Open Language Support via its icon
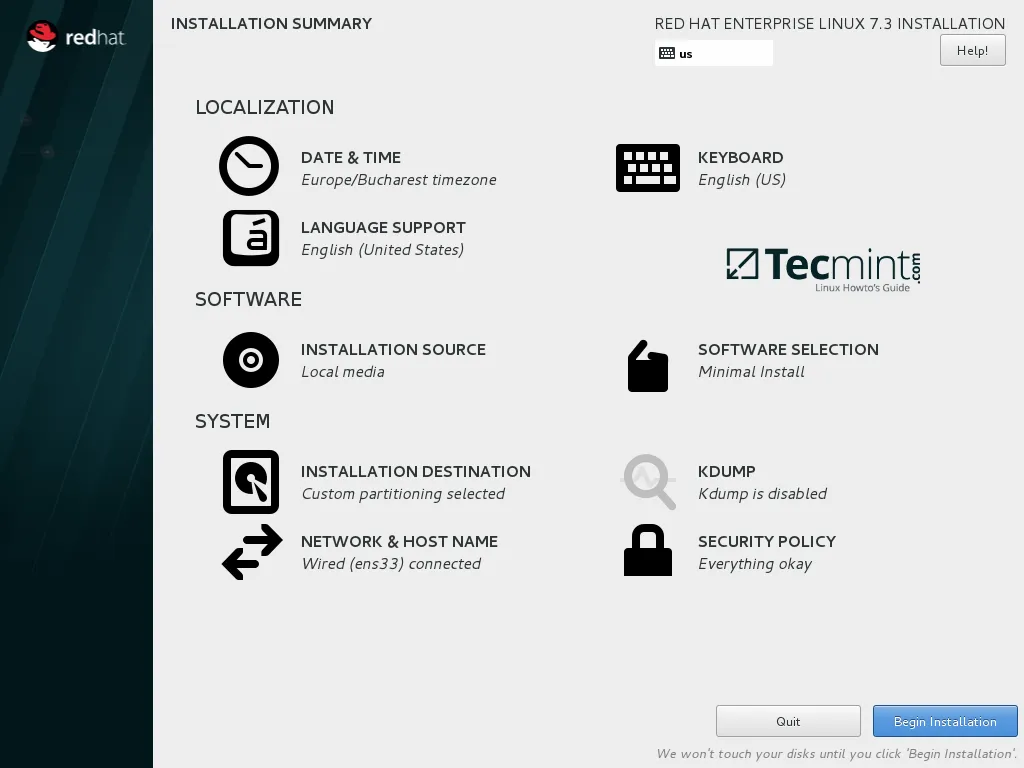 (x=250, y=237)
